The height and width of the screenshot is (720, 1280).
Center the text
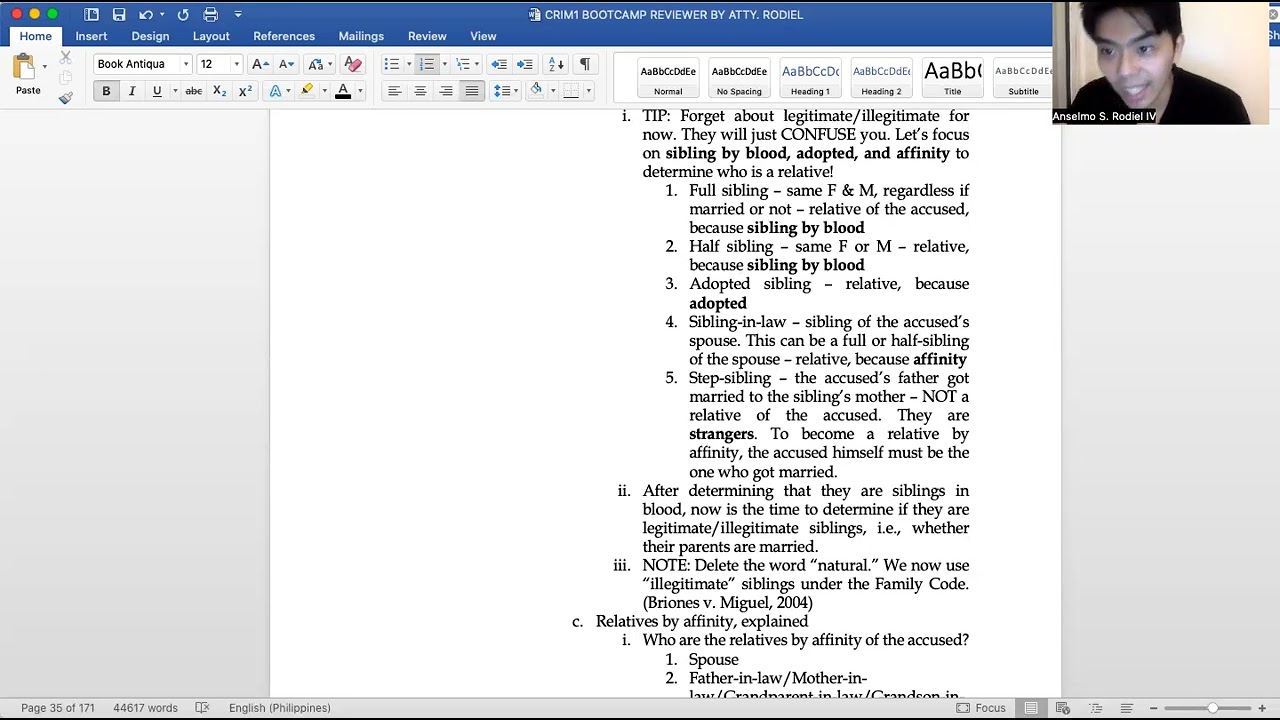click(420, 91)
